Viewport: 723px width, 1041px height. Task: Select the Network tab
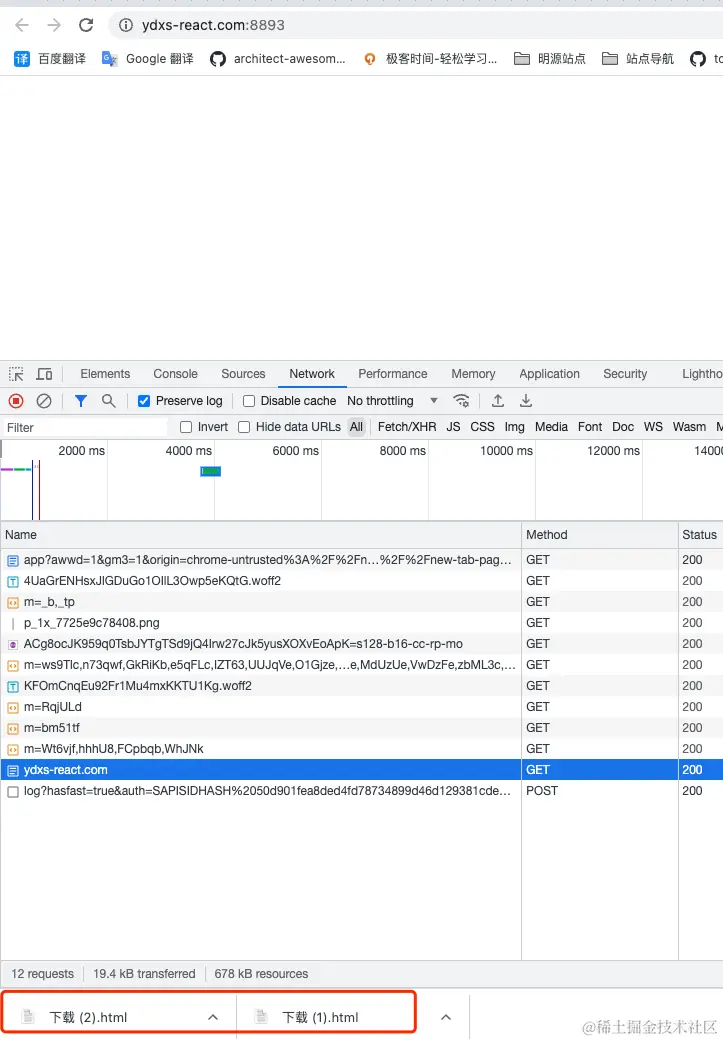(312, 374)
